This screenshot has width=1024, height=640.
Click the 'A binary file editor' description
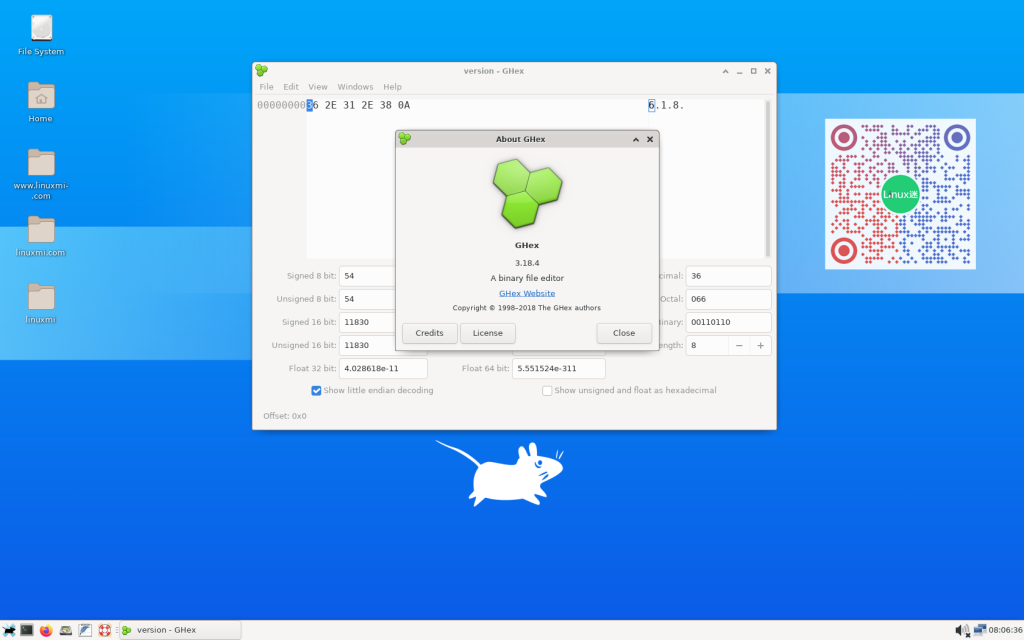click(x=527, y=278)
